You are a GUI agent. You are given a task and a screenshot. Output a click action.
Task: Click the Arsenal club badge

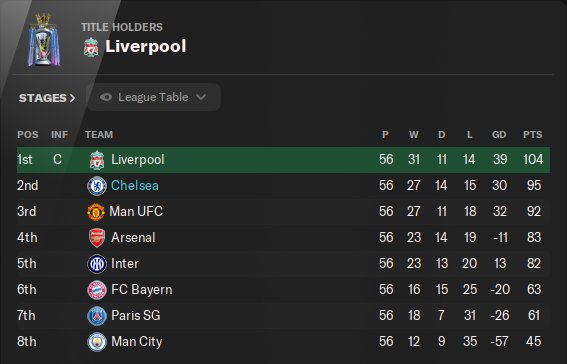pos(97,238)
